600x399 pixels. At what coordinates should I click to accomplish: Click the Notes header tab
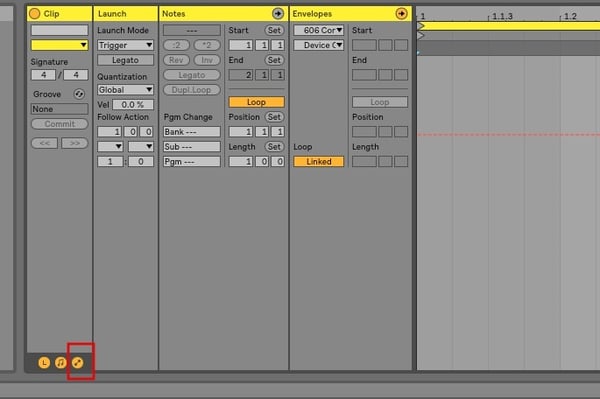point(173,14)
